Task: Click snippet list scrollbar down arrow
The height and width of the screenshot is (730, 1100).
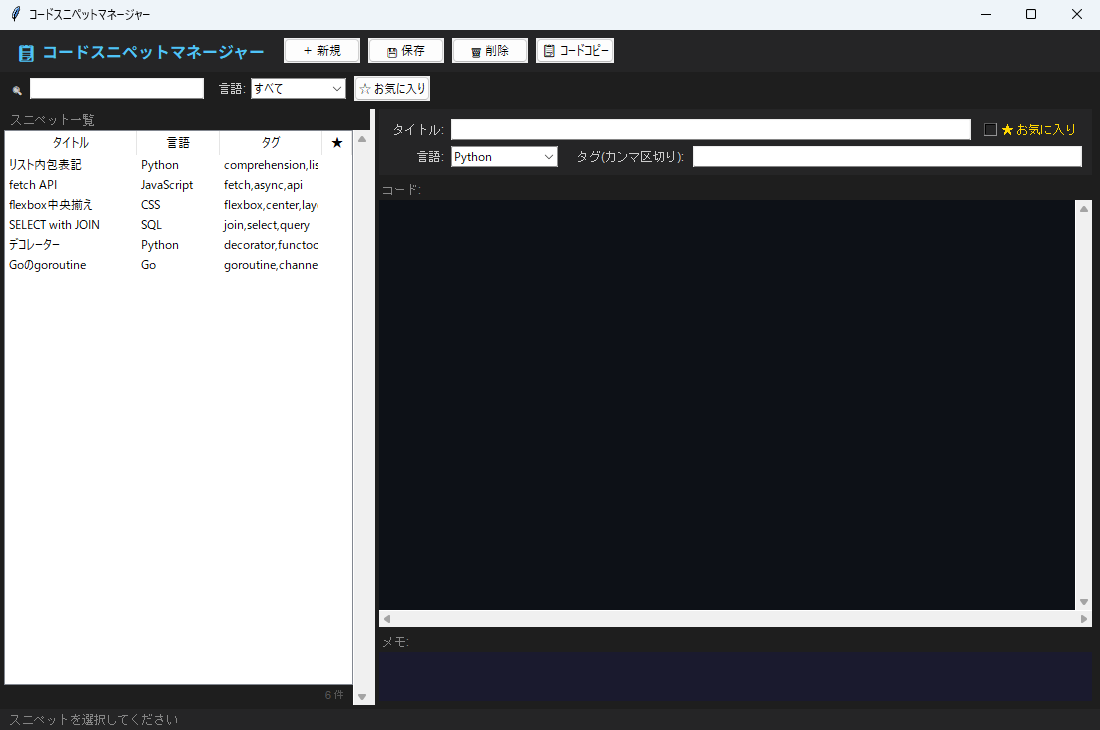Action: (363, 697)
